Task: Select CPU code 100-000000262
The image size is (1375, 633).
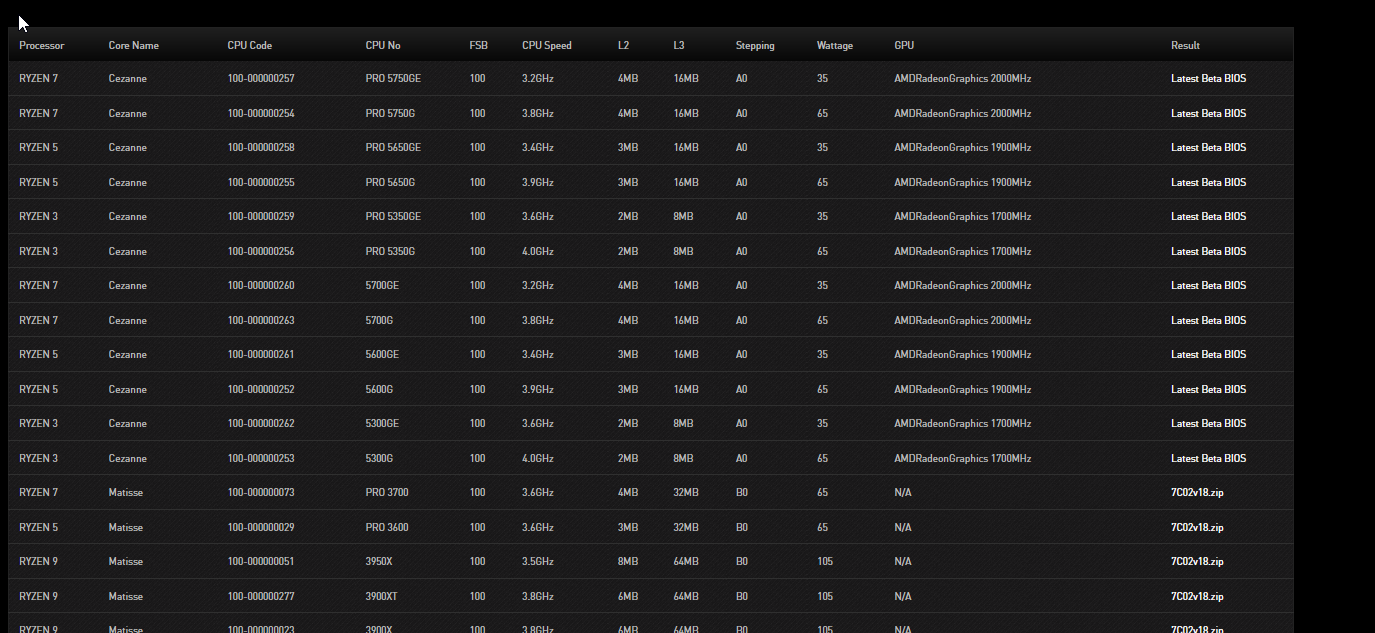Action: (x=261, y=424)
